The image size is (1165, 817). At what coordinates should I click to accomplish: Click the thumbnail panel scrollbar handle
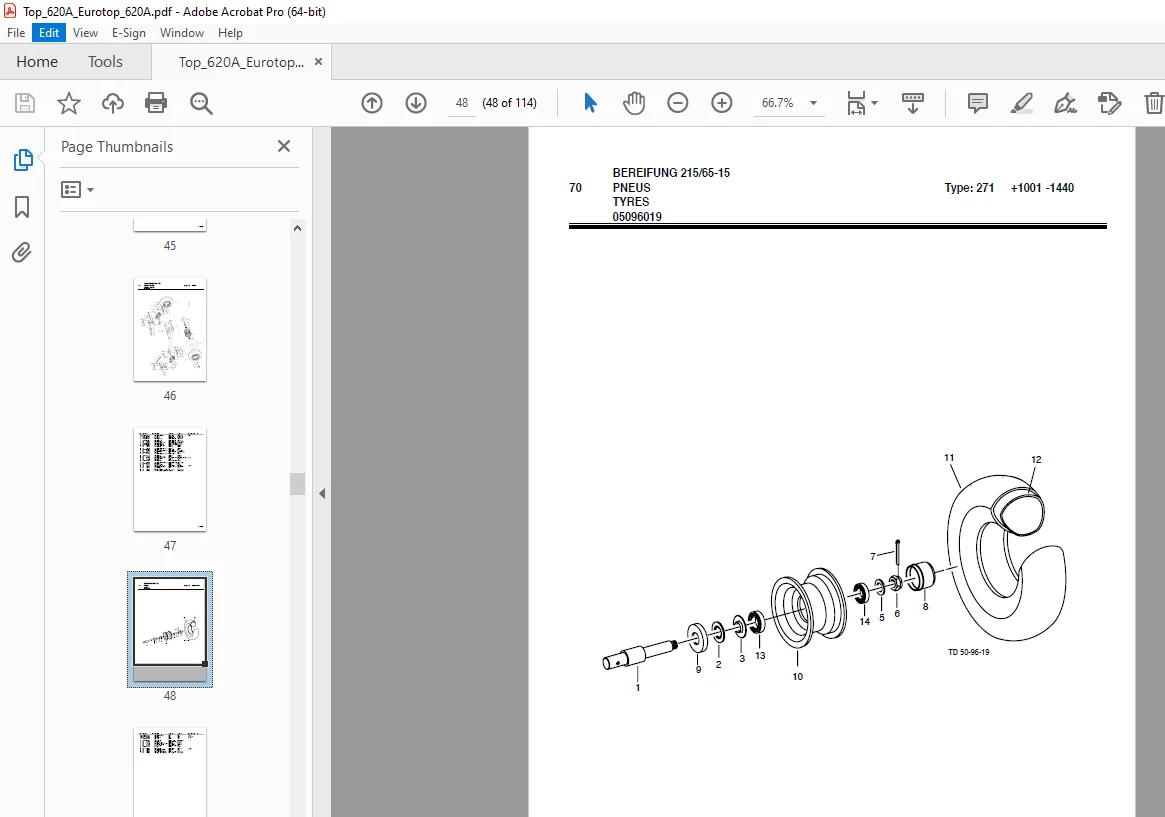pos(297,484)
